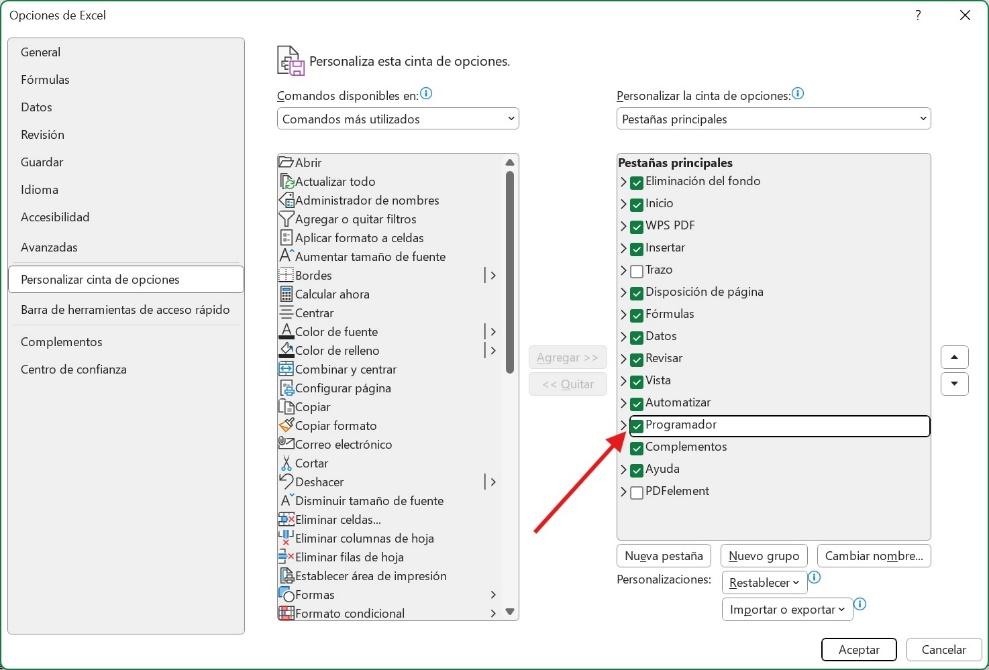The width and height of the screenshot is (989, 670).
Task: Click the Aplicar formato a celdas icon
Action: [286, 238]
